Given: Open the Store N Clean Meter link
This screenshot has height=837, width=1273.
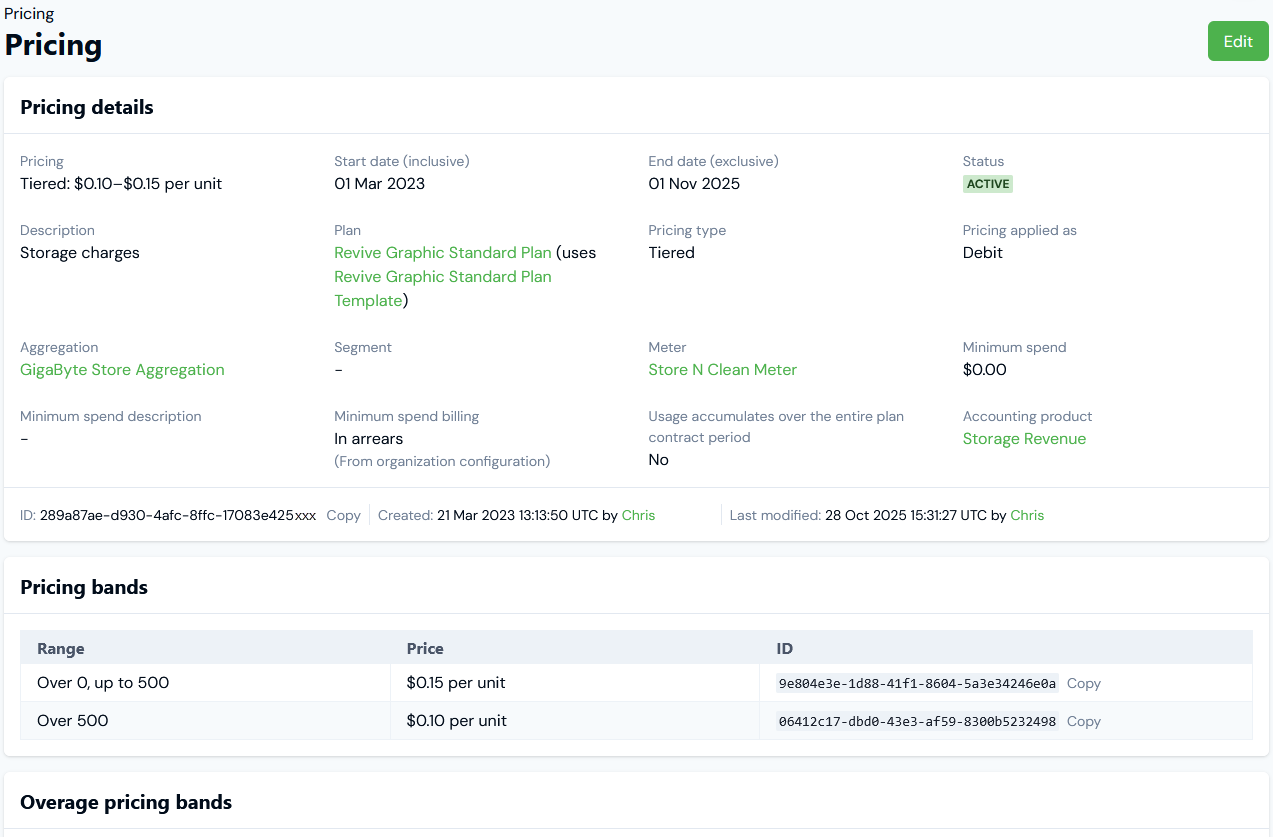Looking at the screenshot, I should pos(722,370).
